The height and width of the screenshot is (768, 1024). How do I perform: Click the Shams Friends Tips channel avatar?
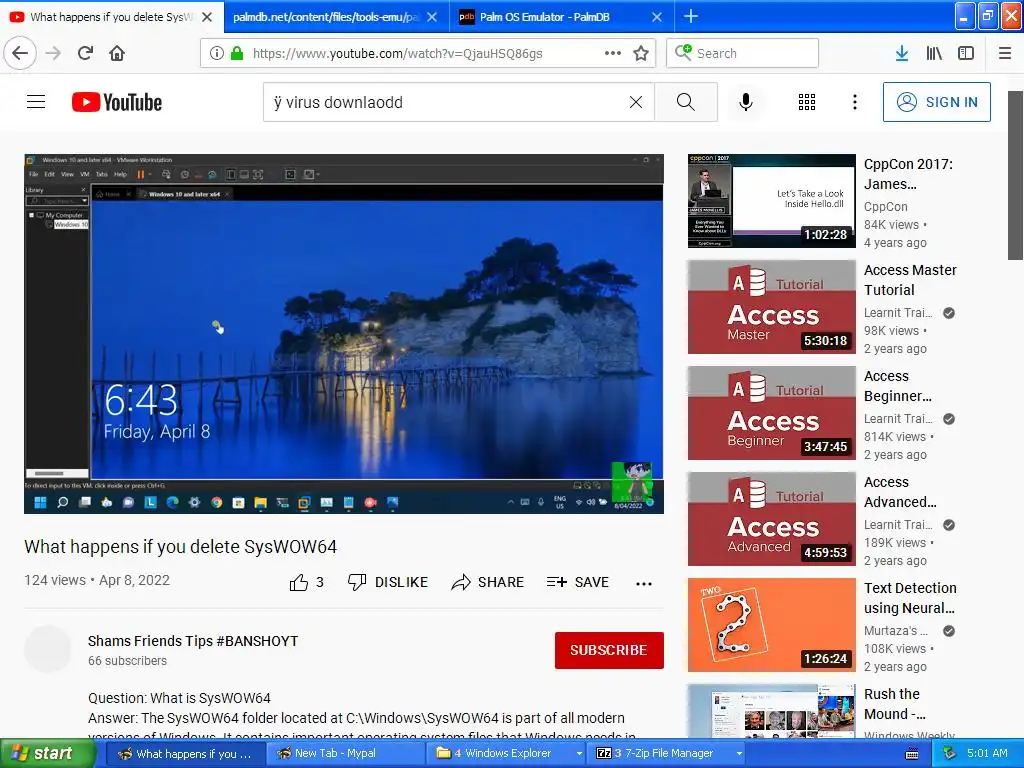click(47, 649)
